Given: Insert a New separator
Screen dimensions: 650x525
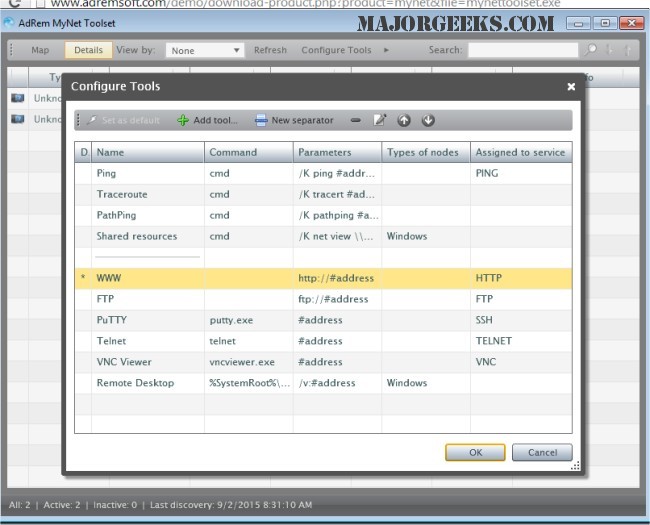Looking at the screenshot, I should click(x=294, y=120).
